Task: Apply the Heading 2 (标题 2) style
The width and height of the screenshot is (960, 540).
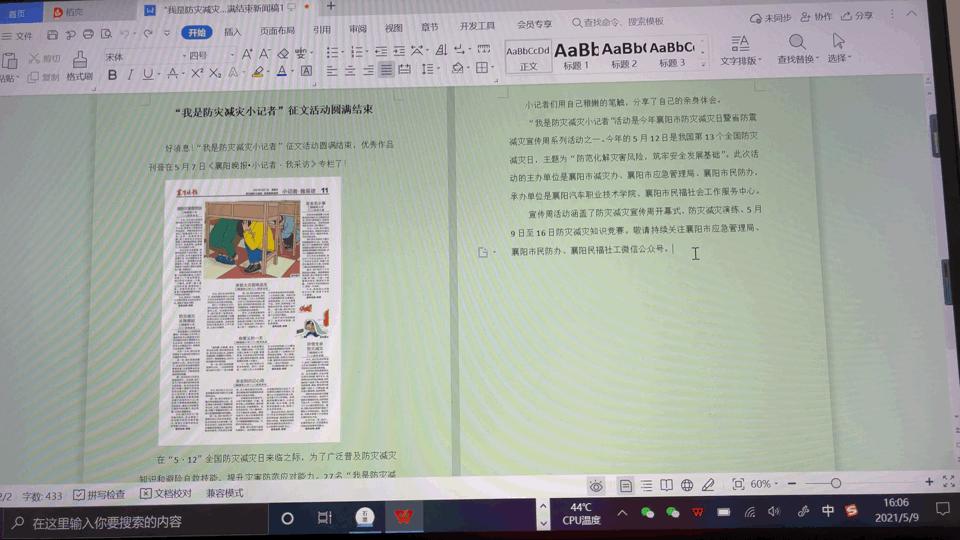Action: (x=624, y=54)
